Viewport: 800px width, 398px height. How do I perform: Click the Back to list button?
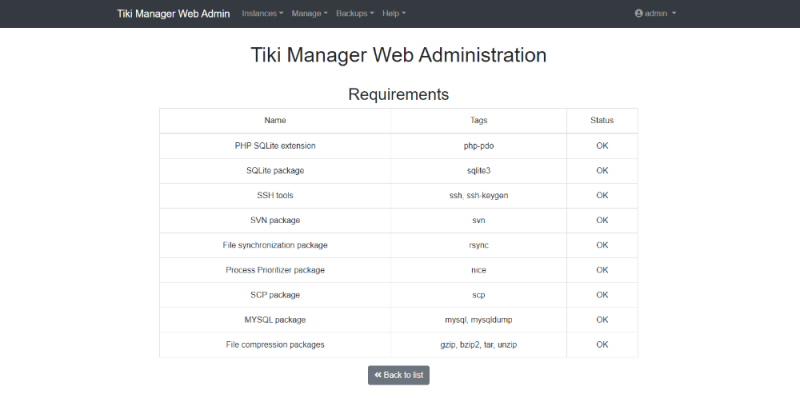coord(398,375)
